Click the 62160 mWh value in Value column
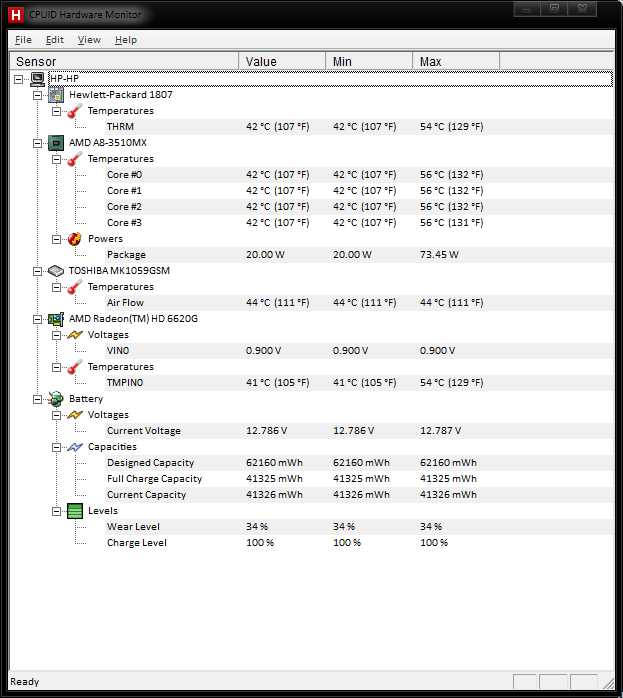 coord(274,463)
